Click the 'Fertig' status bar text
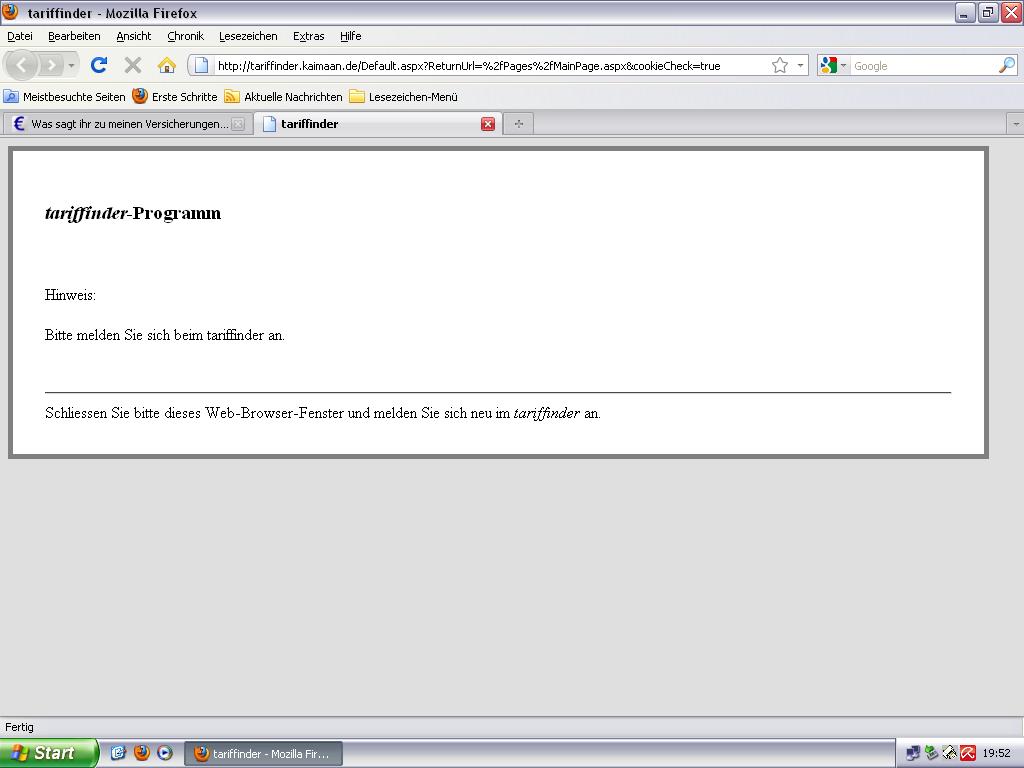The height and width of the screenshot is (768, 1024). click(19, 727)
